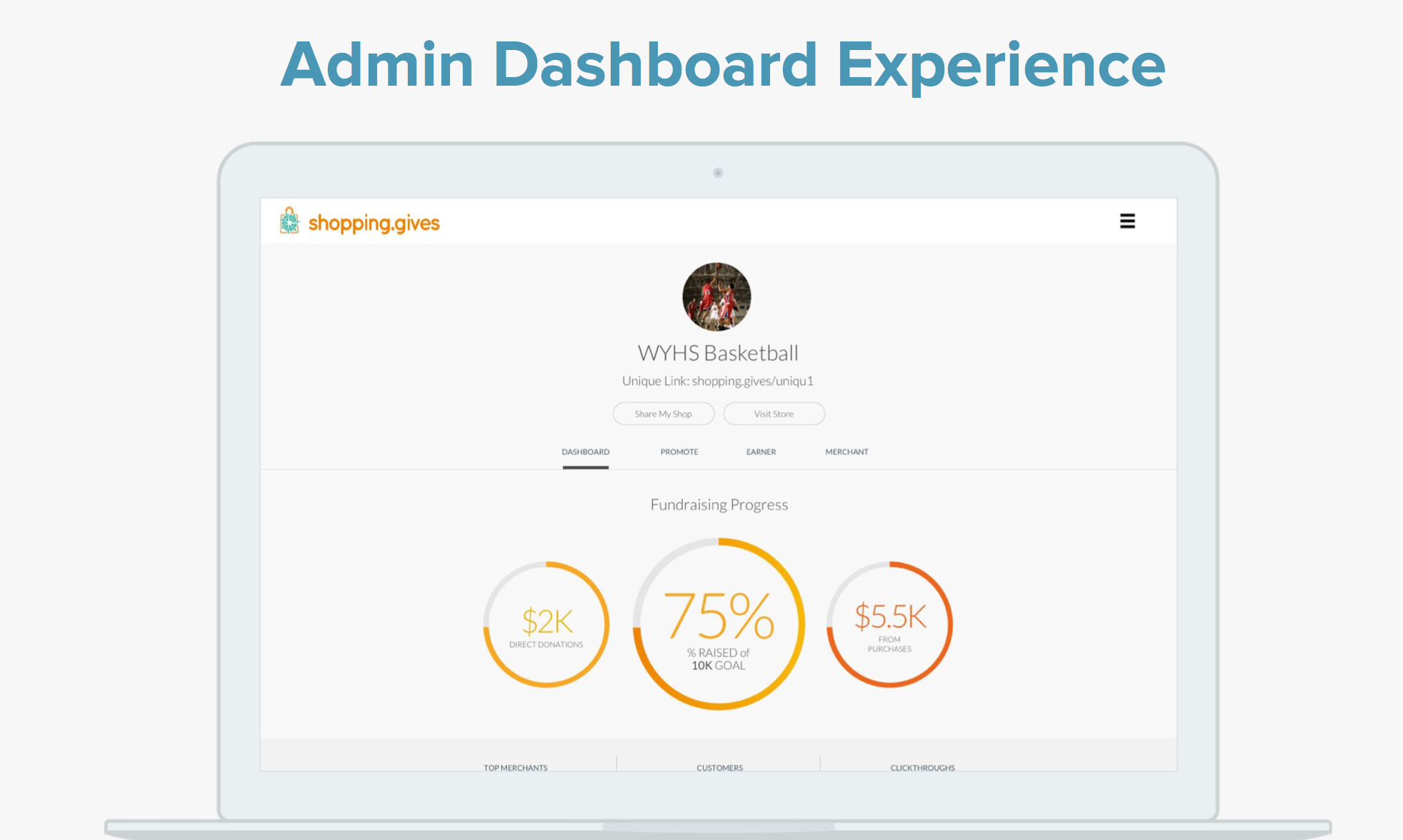
Task: Click the laptop webcam dot
Action: click(718, 173)
